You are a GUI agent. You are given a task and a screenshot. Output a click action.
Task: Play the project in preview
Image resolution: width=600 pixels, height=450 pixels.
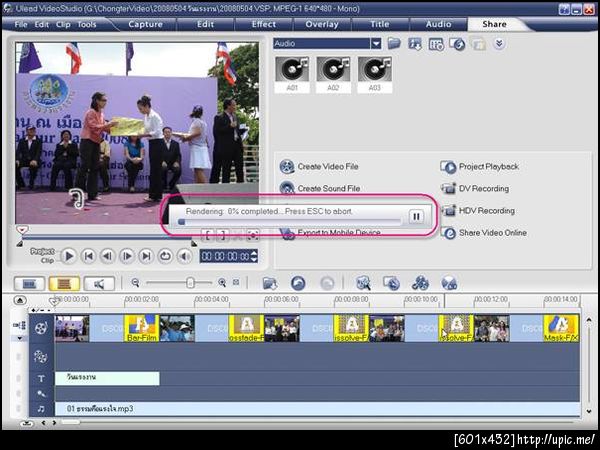click(x=69, y=256)
